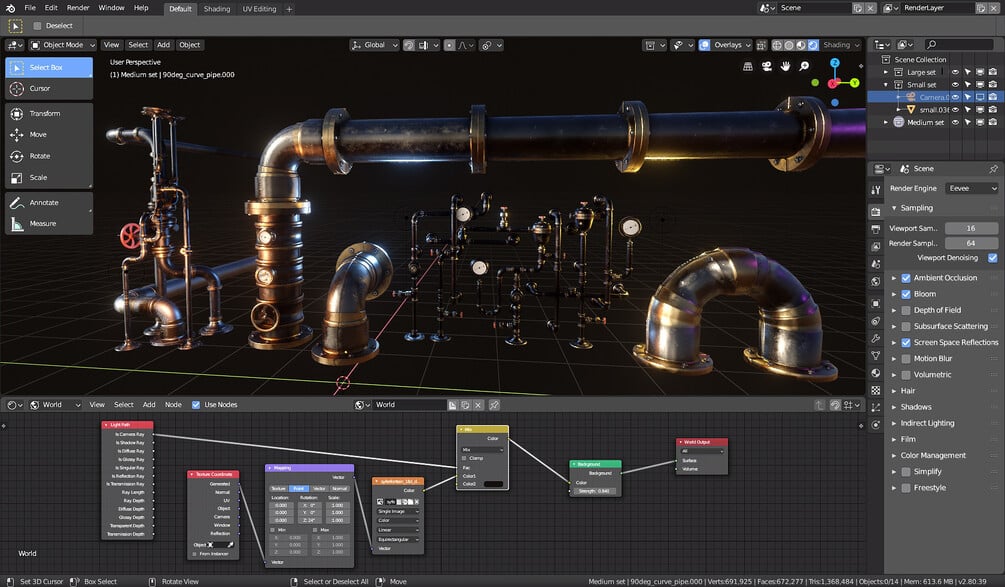Choose the Measure tool
Screen dimensions: 1005x587
coord(49,224)
